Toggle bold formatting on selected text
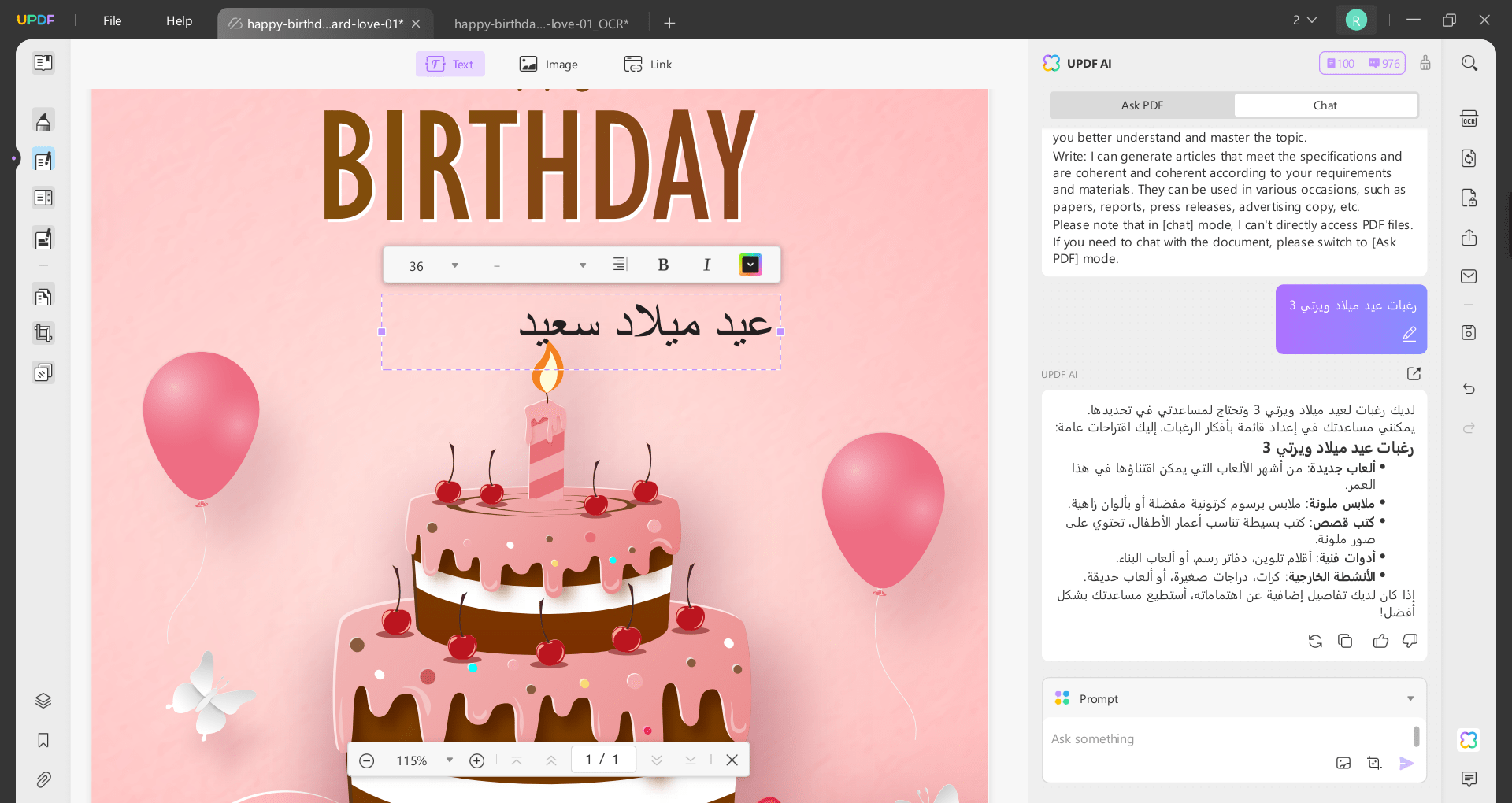Screen dimensions: 1512x803 663,265
